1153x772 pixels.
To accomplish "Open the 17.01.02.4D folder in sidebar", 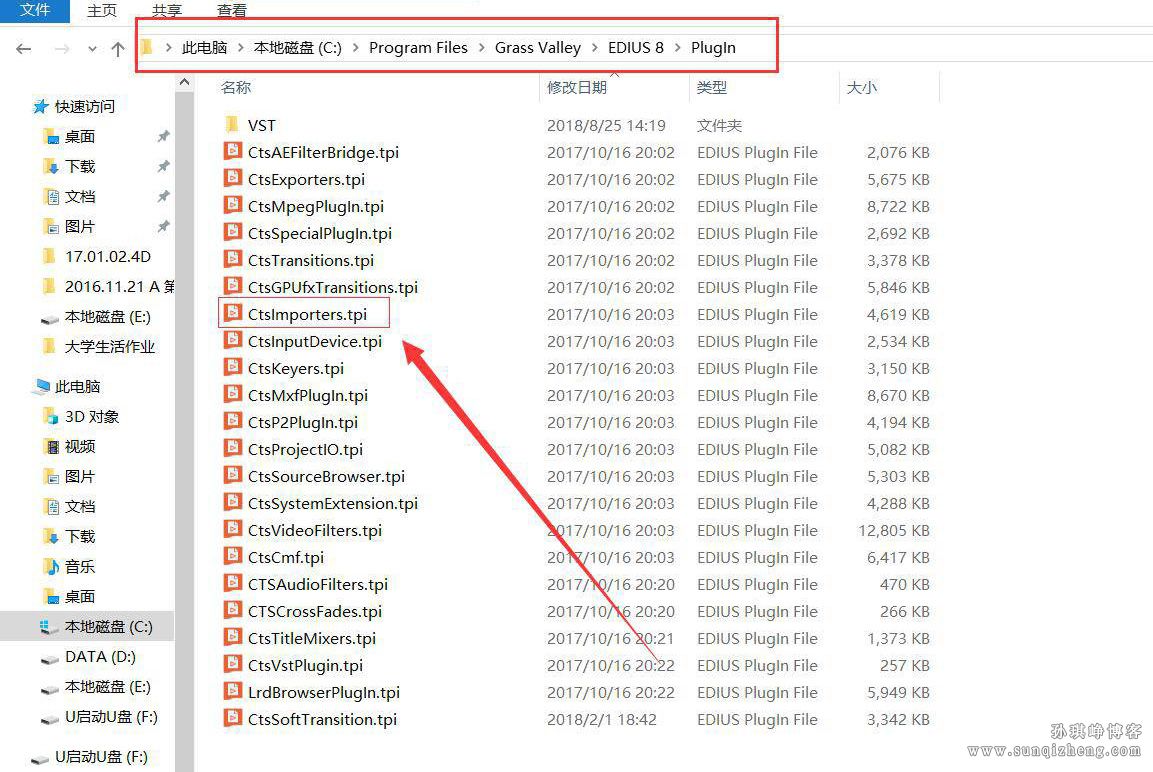I will click(x=107, y=257).
